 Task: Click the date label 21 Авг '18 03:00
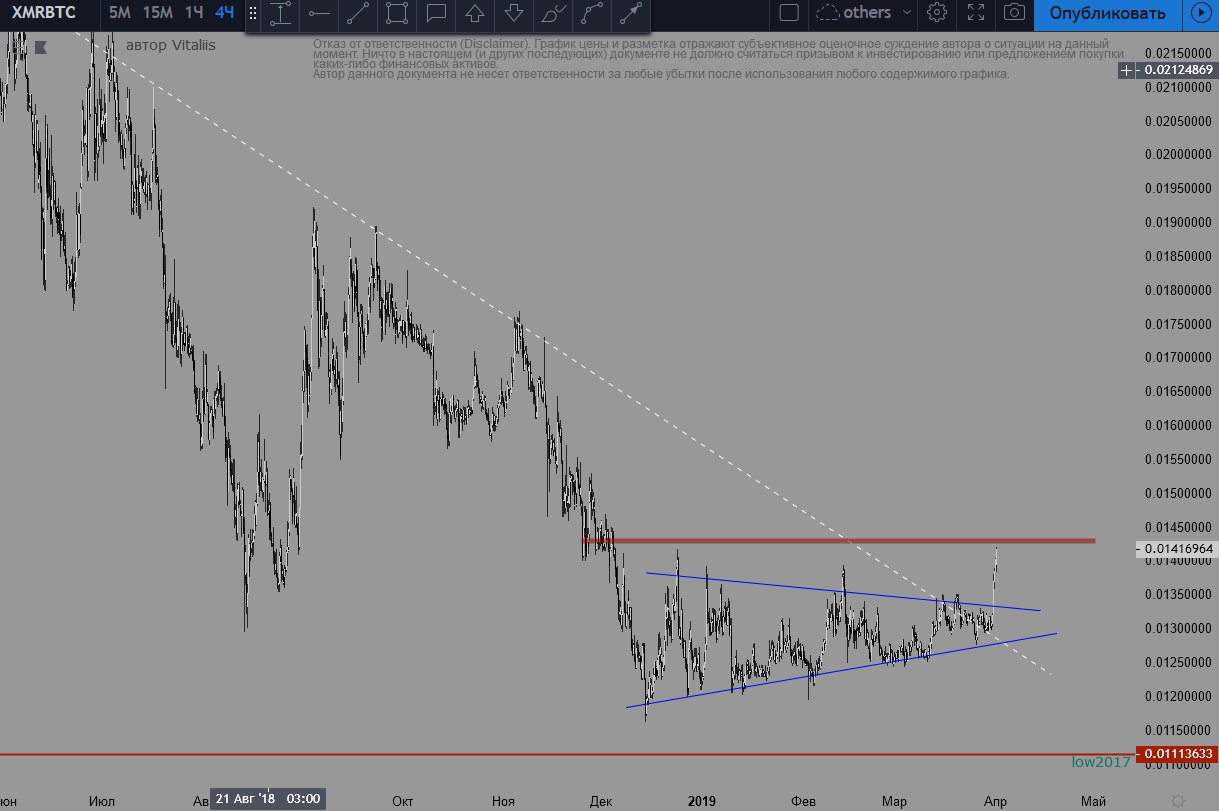(x=269, y=798)
